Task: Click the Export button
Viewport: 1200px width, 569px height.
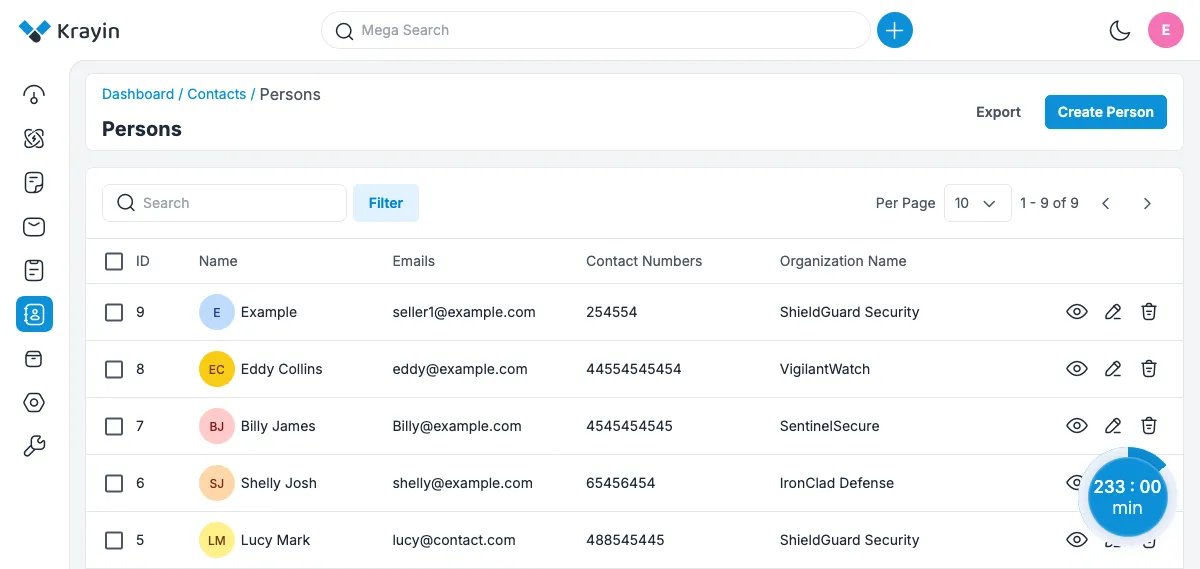Action: [x=998, y=112]
